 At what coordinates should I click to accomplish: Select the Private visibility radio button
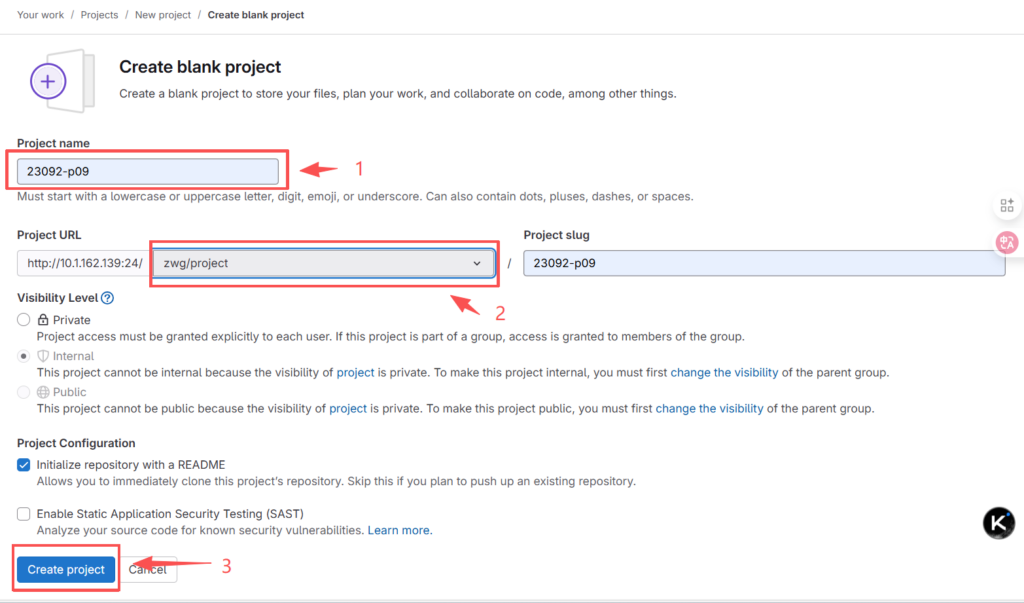pos(24,320)
